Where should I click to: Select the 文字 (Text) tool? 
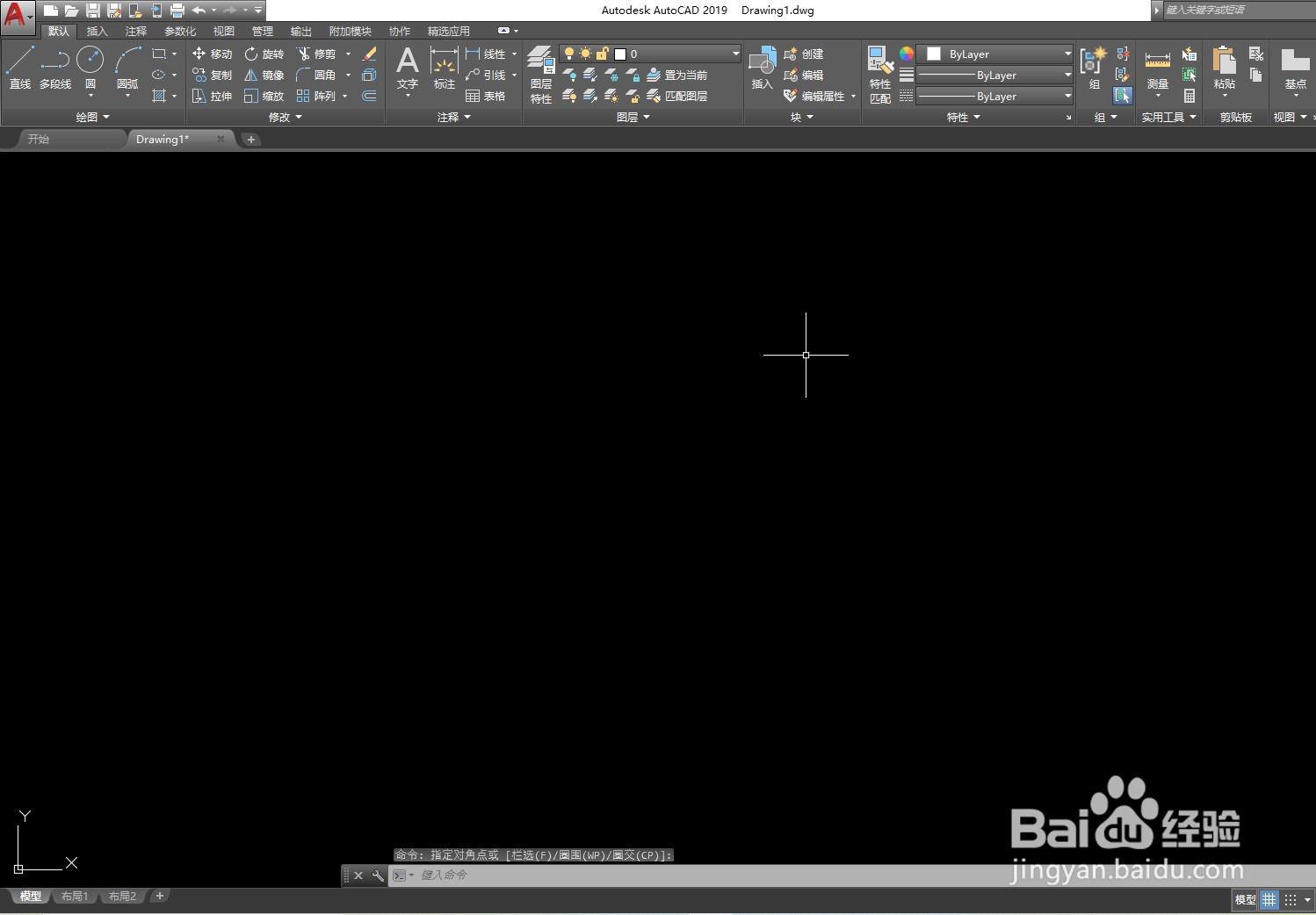[407, 68]
